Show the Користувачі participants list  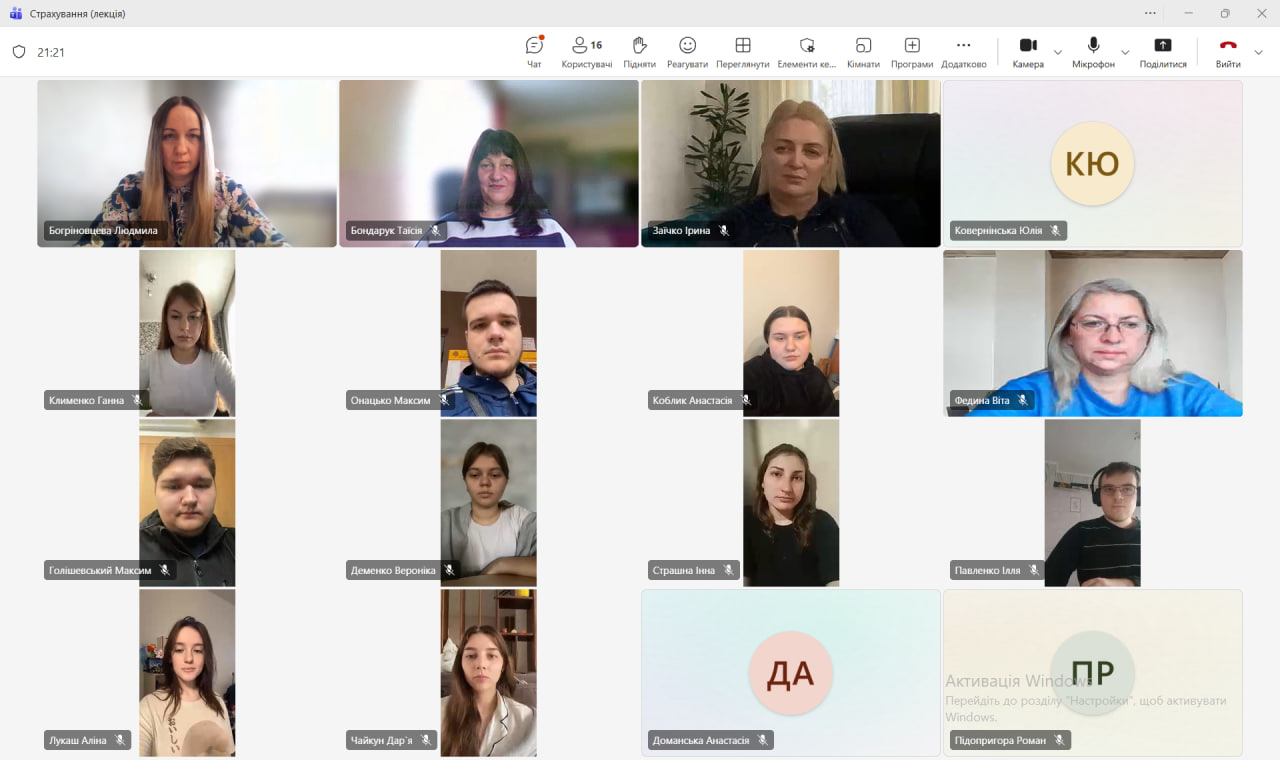pyautogui.click(x=586, y=52)
